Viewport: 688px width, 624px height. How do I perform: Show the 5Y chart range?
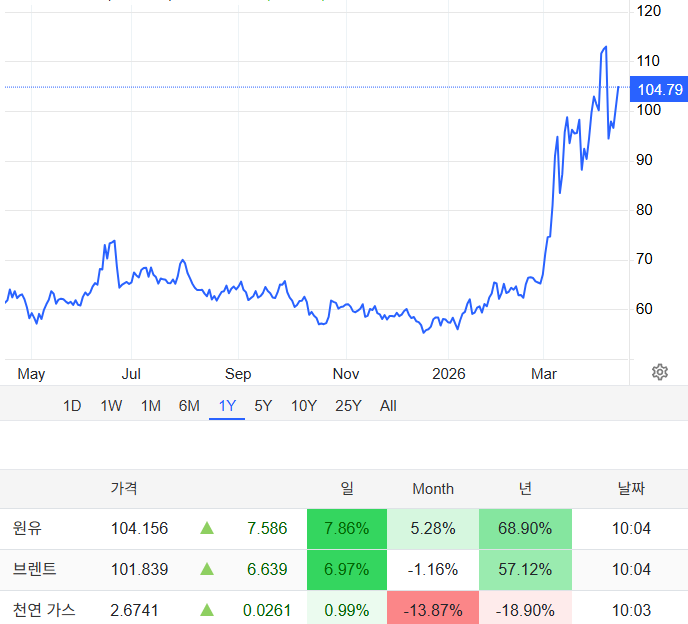point(263,406)
